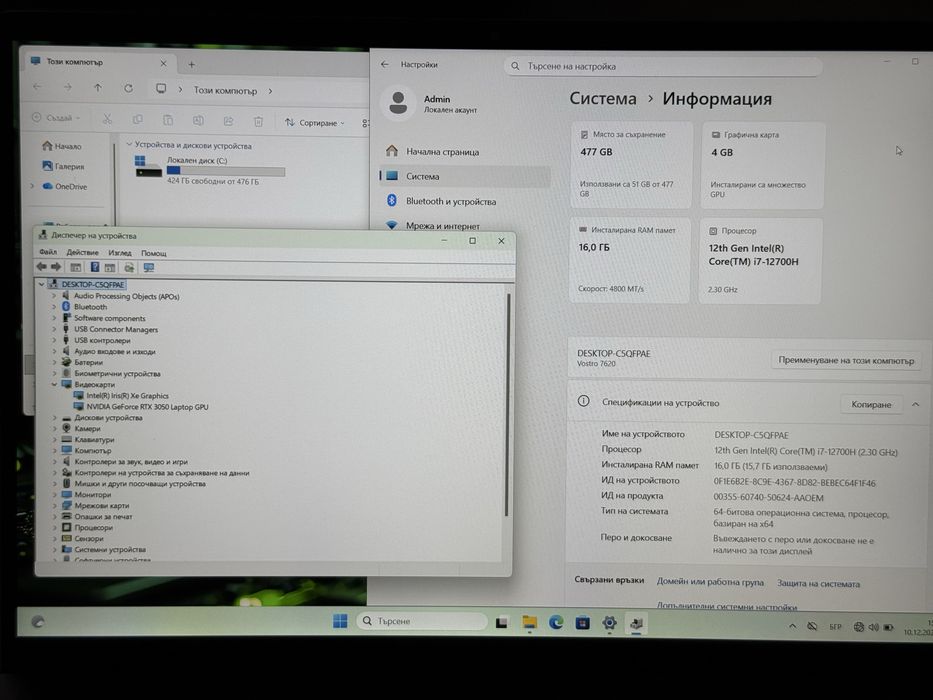933x700 pixels.
Task: Click Система breadcrumb in Settings header
Action: 603,98
